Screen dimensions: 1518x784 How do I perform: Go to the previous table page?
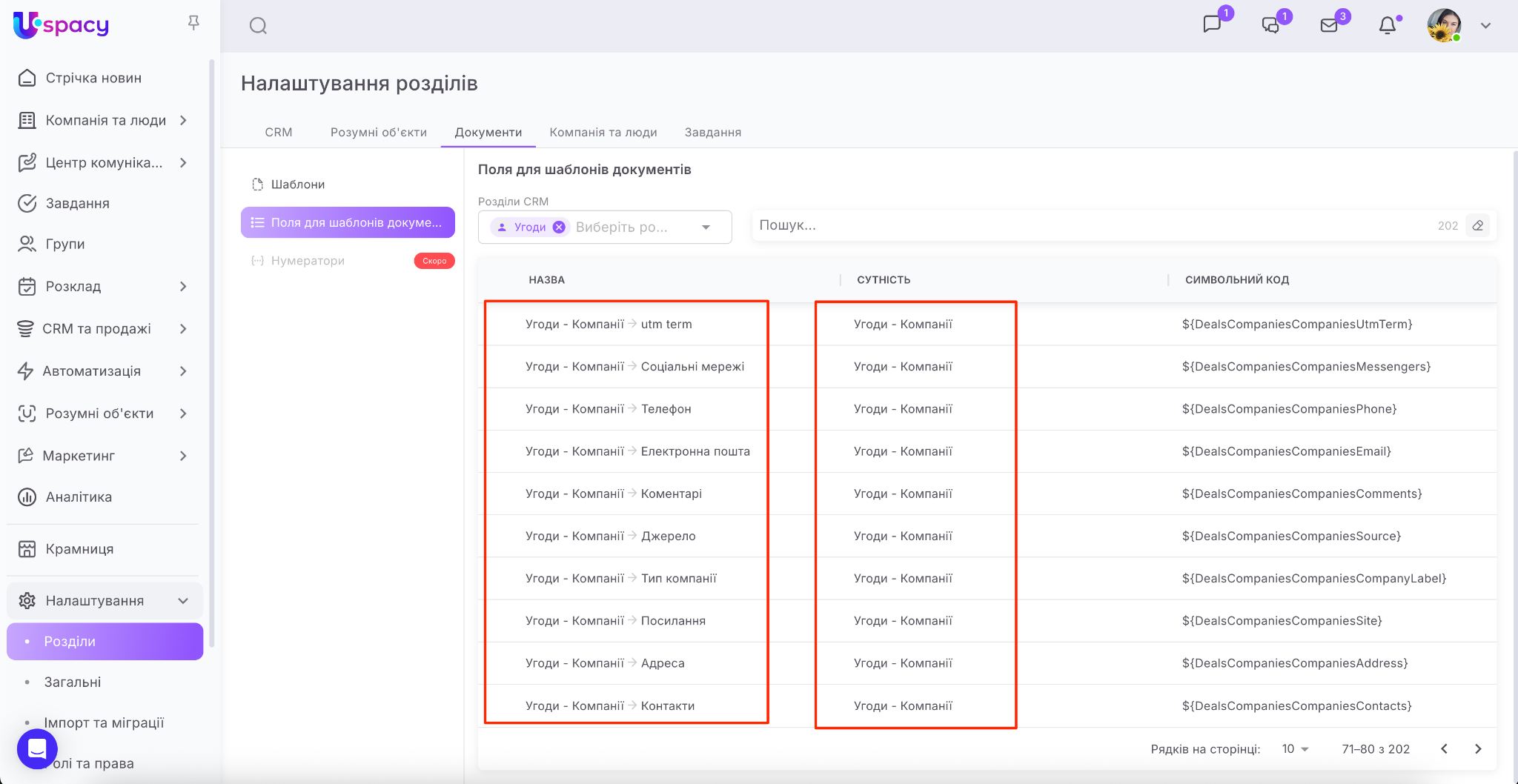coord(1444,749)
